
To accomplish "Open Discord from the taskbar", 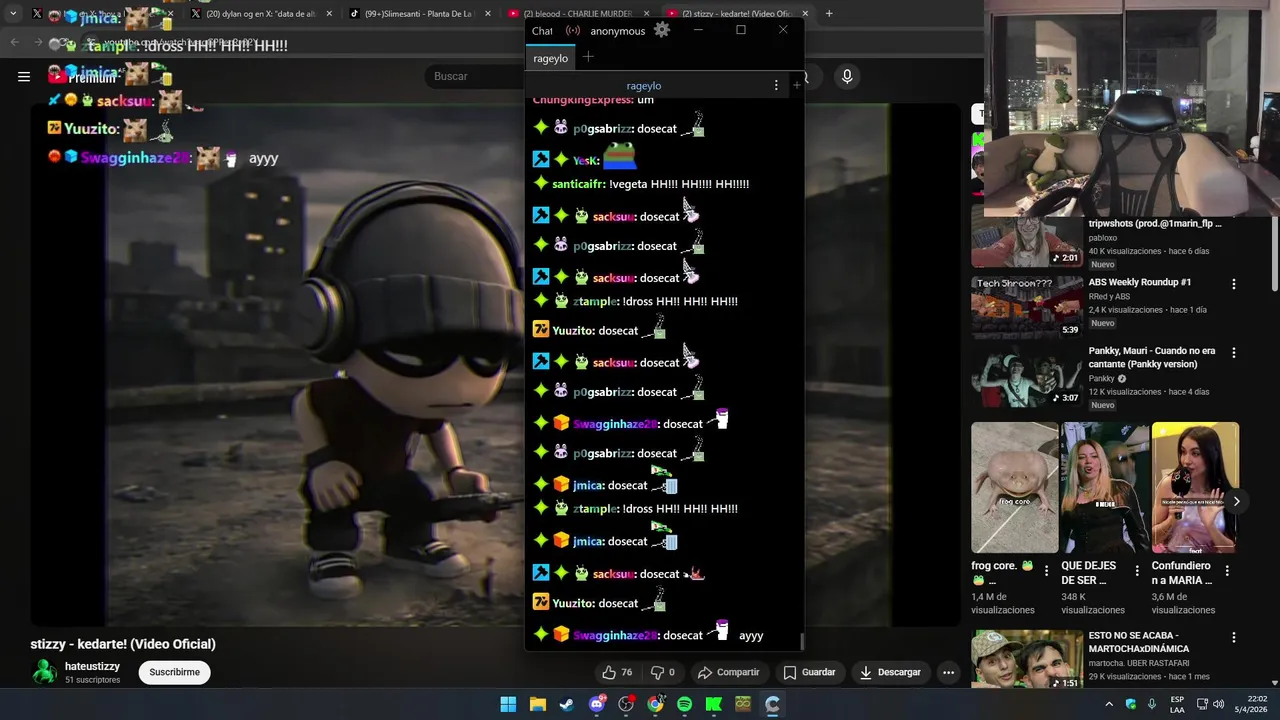I will pyautogui.click(x=597, y=704).
